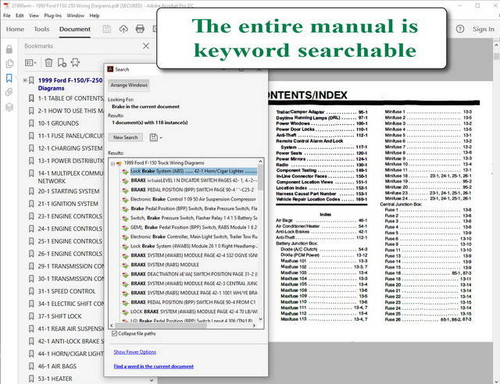Image resolution: width=500 pixels, height=384 pixels.
Task: Click the 14-1 MULTIPLEX bookmark icon
Action: (31, 173)
